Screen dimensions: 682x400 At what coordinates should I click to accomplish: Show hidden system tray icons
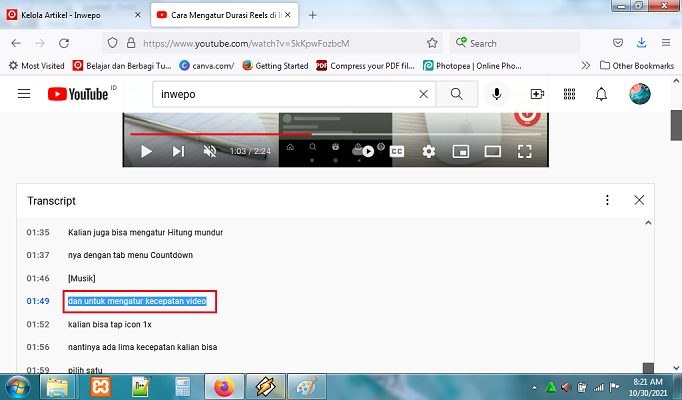point(535,388)
